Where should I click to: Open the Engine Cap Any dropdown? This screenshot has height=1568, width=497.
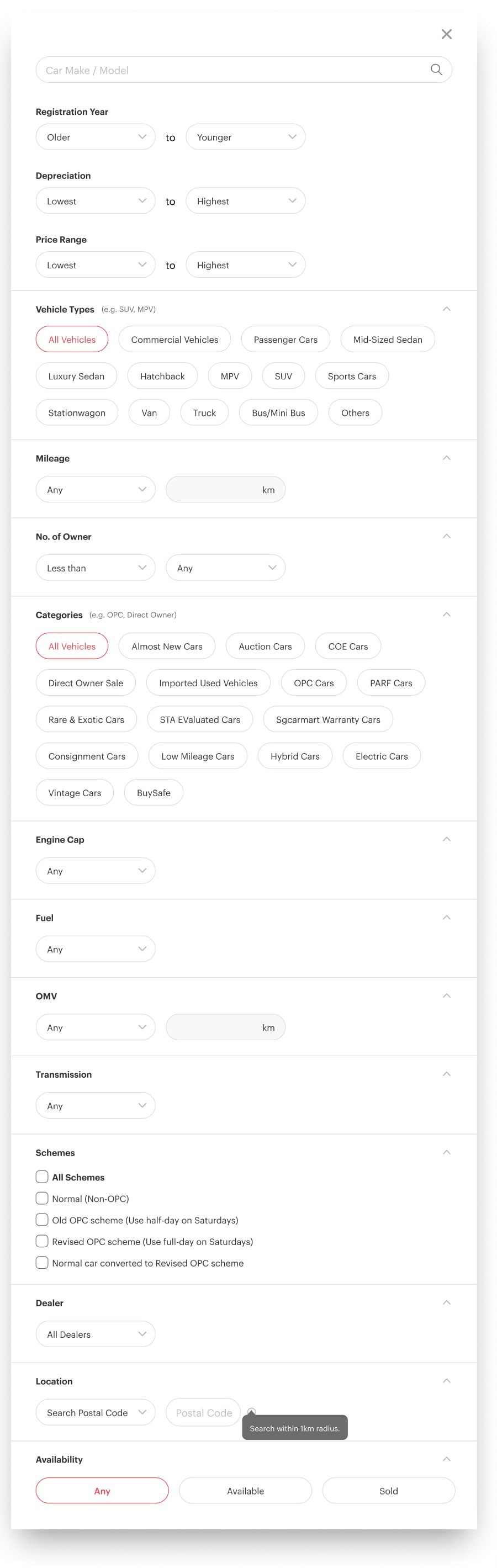[96, 871]
